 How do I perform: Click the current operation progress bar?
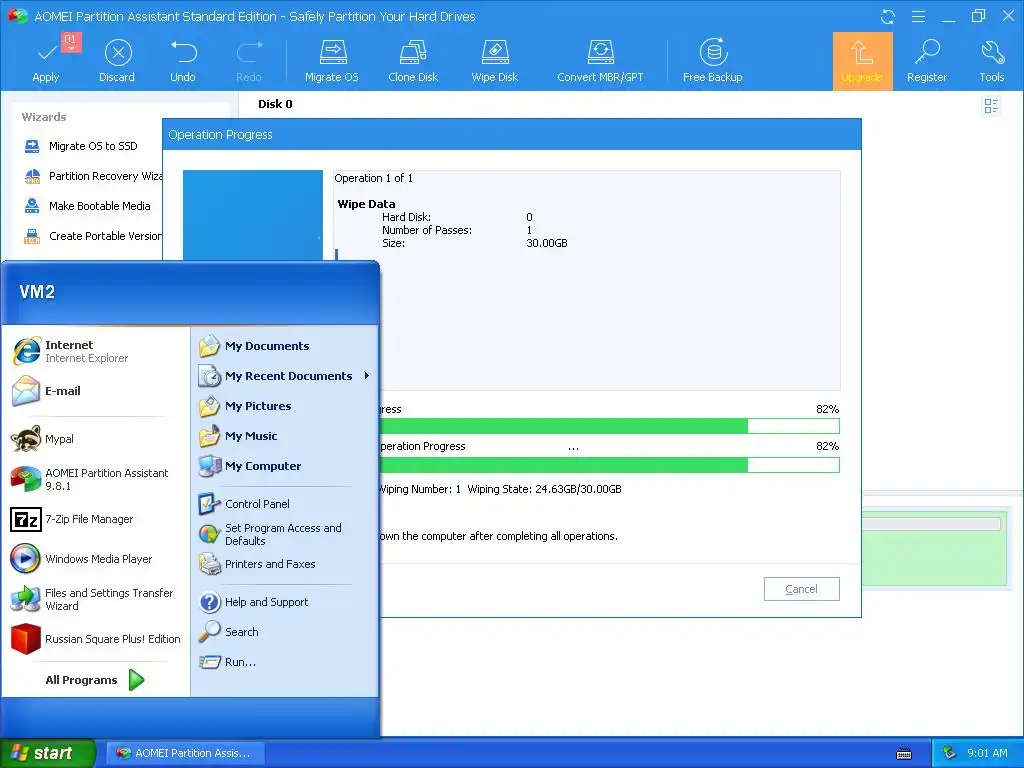coord(609,465)
